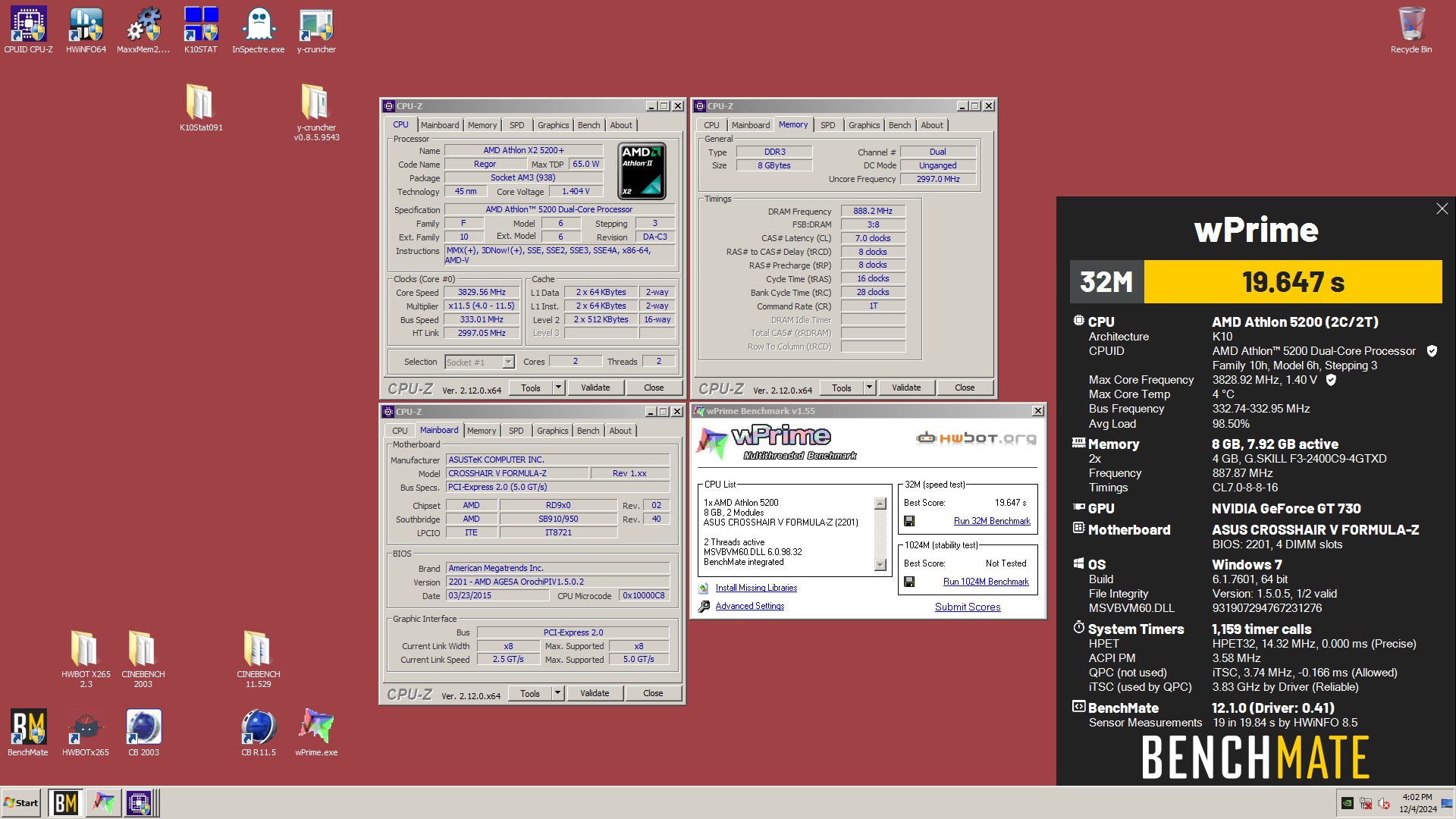Click the AMD Athlon II processor logo
1456x819 pixels.
642,171
